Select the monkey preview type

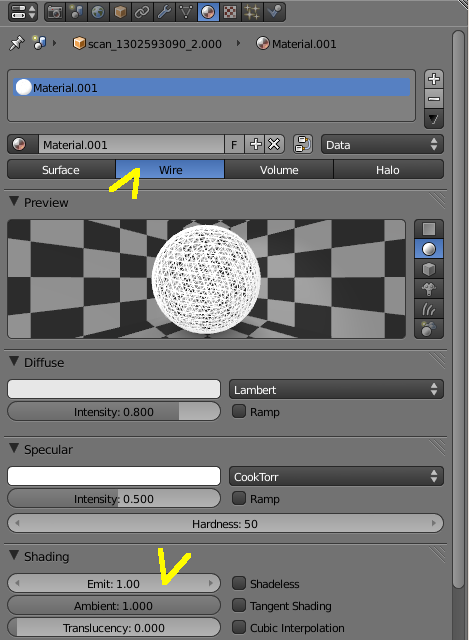click(x=429, y=289)
